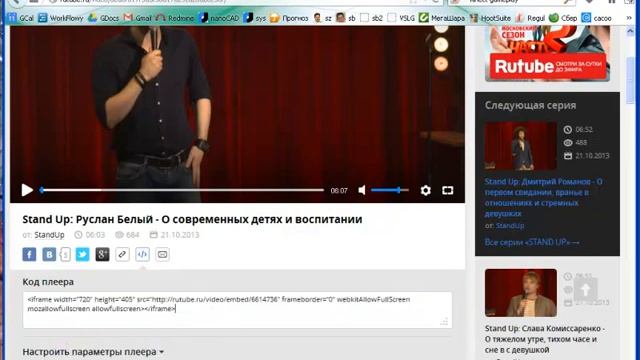Share video on VKontakte
Screen dimensions: 640x360
pyautogui.click(x=49, y=254)
